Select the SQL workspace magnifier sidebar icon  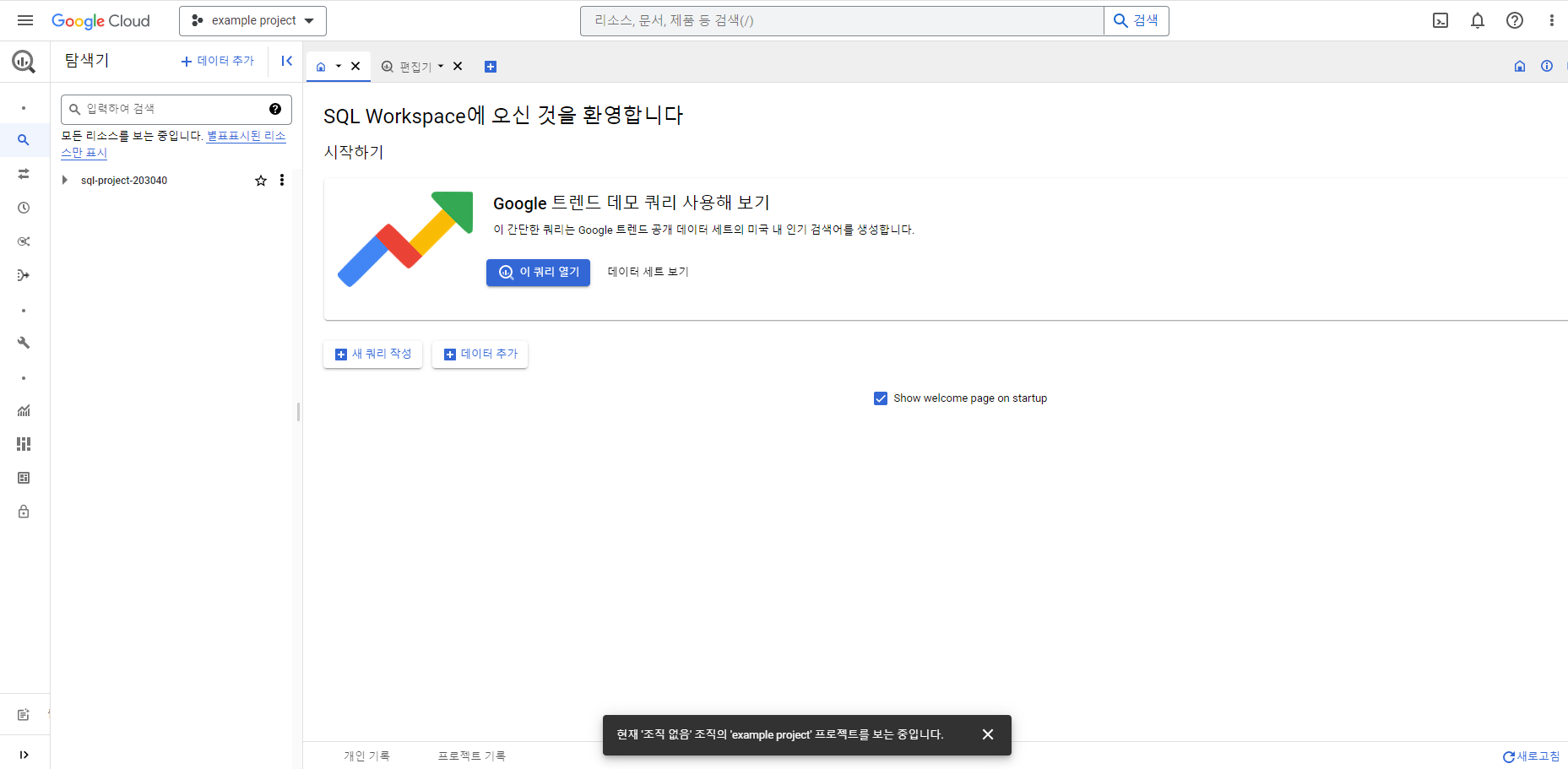[24, 140]
